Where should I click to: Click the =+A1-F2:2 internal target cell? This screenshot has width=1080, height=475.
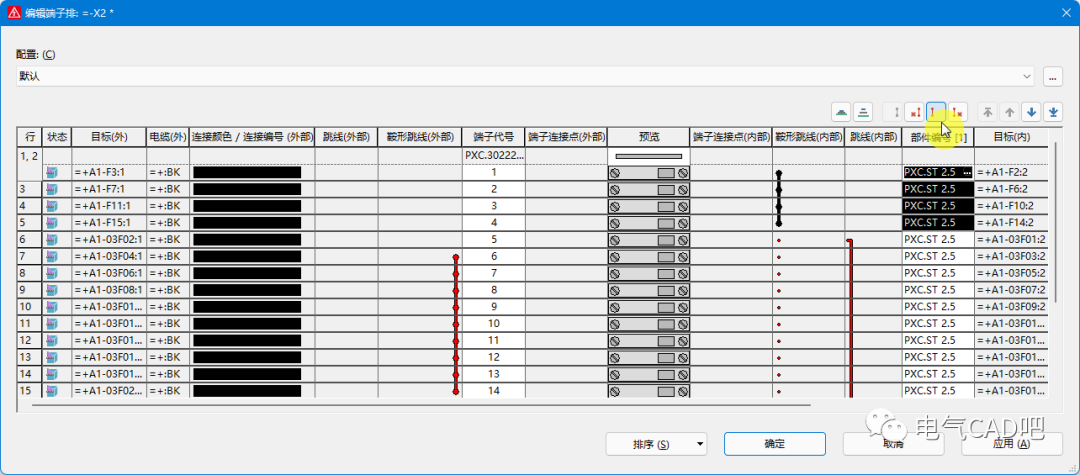(1011, 173)
